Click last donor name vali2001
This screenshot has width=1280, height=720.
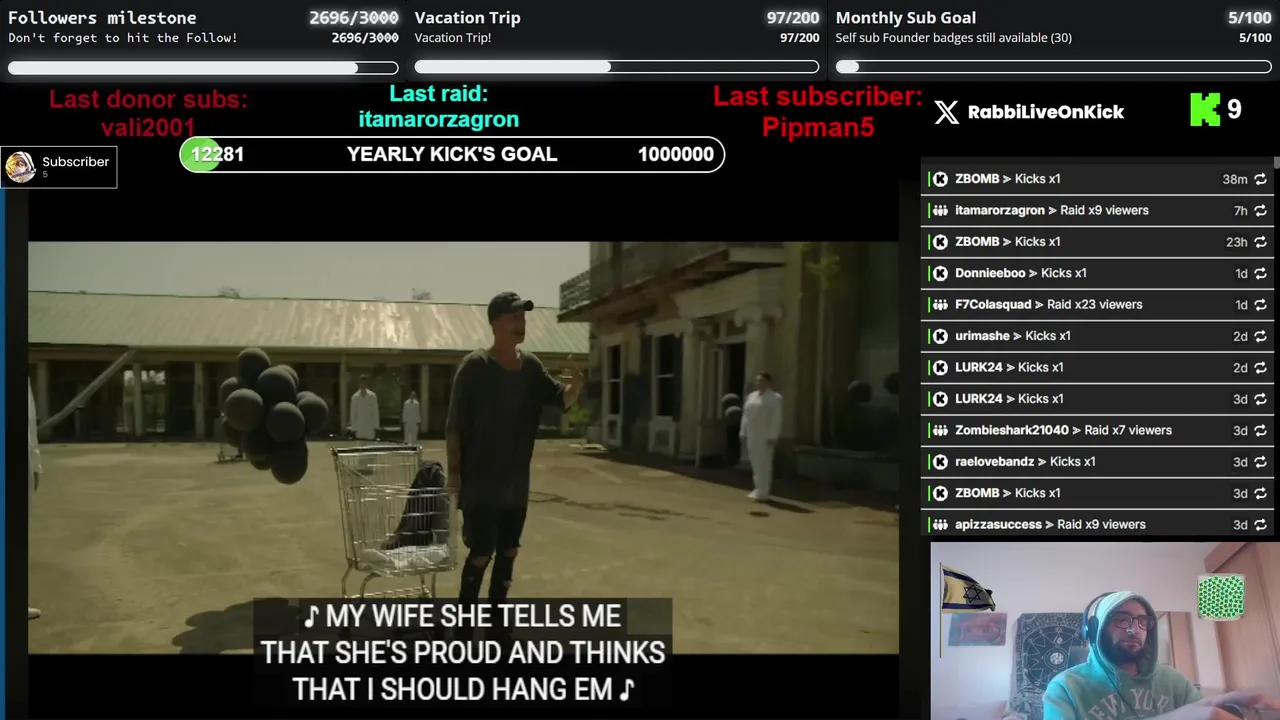[x=148, y=127]
